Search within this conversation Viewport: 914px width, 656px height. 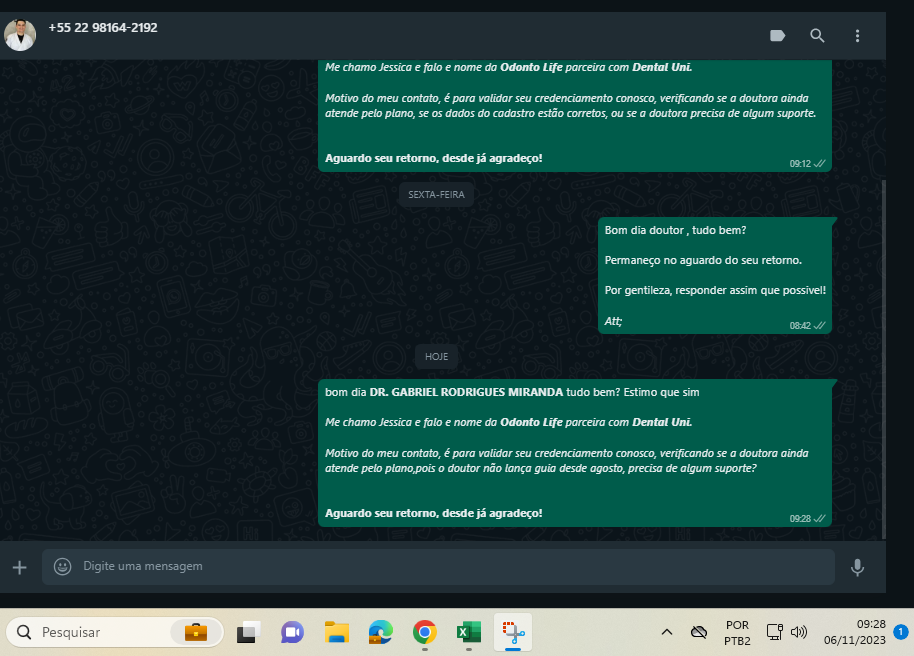coord(817,36)
